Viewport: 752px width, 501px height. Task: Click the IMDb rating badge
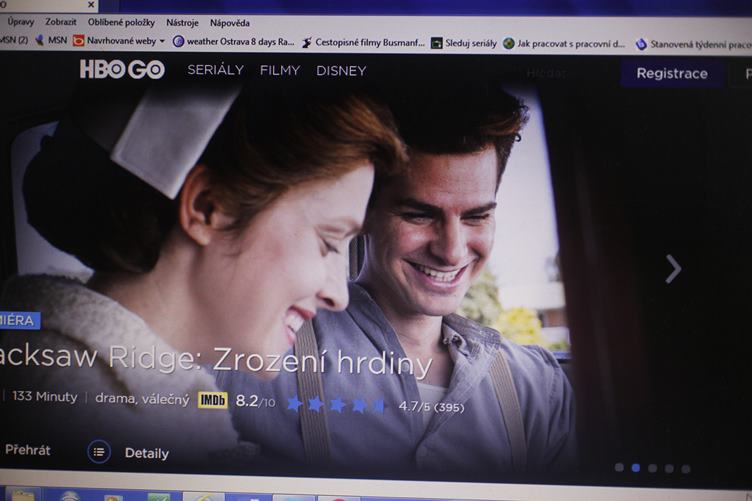point(212,400)
